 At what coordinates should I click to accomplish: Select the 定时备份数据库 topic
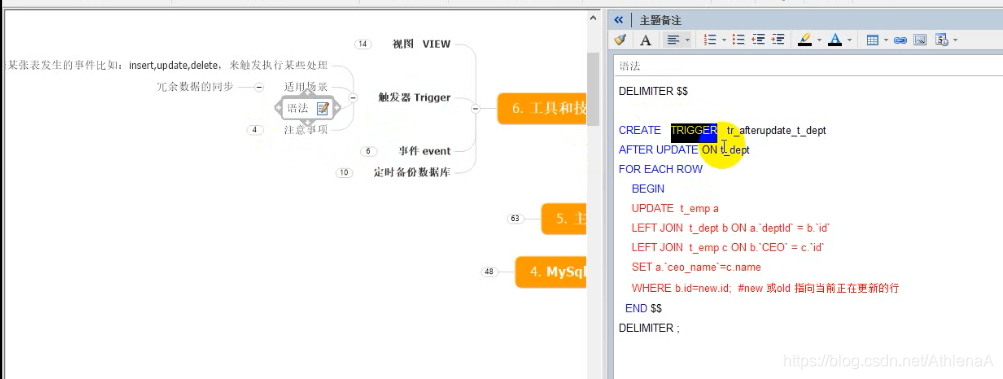click(x=412, y=172)
